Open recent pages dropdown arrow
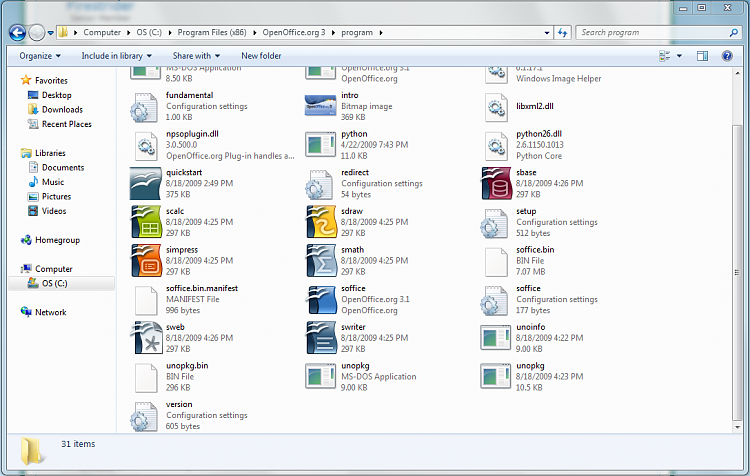 (50, 33)
